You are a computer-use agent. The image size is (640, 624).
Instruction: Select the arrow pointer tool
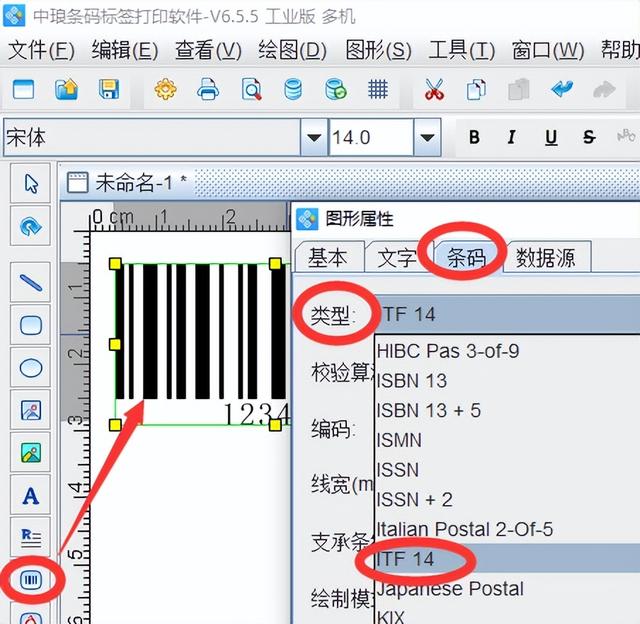pos(31,183)
